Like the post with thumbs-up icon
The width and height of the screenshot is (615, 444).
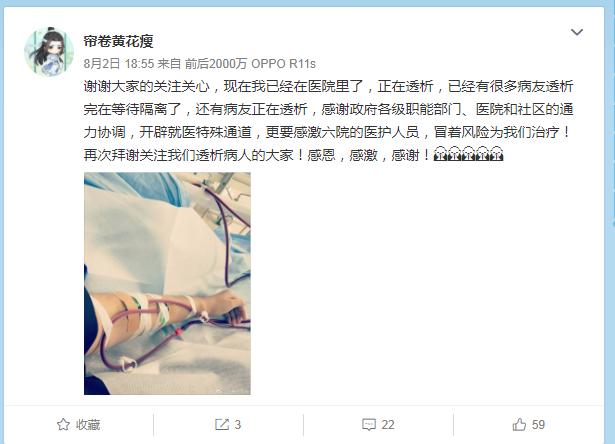(x=519, y=424)
